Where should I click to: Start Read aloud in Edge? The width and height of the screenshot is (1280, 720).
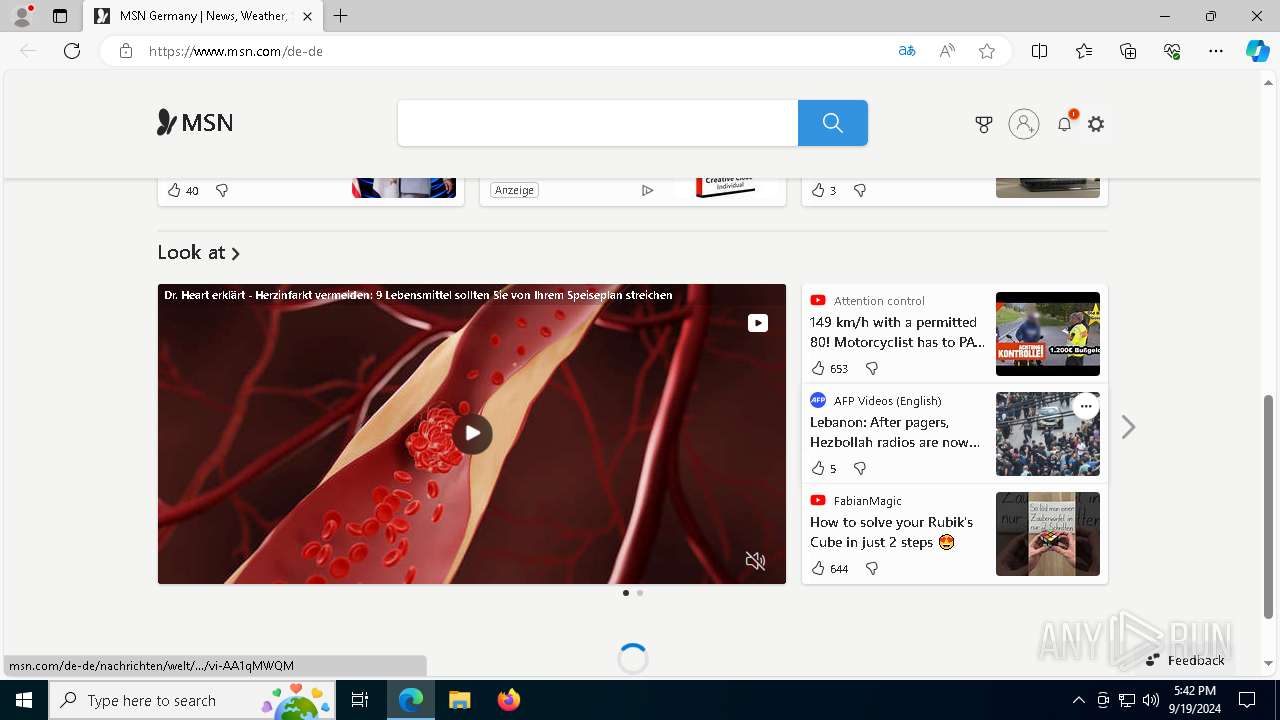click(x=947, y=51)
